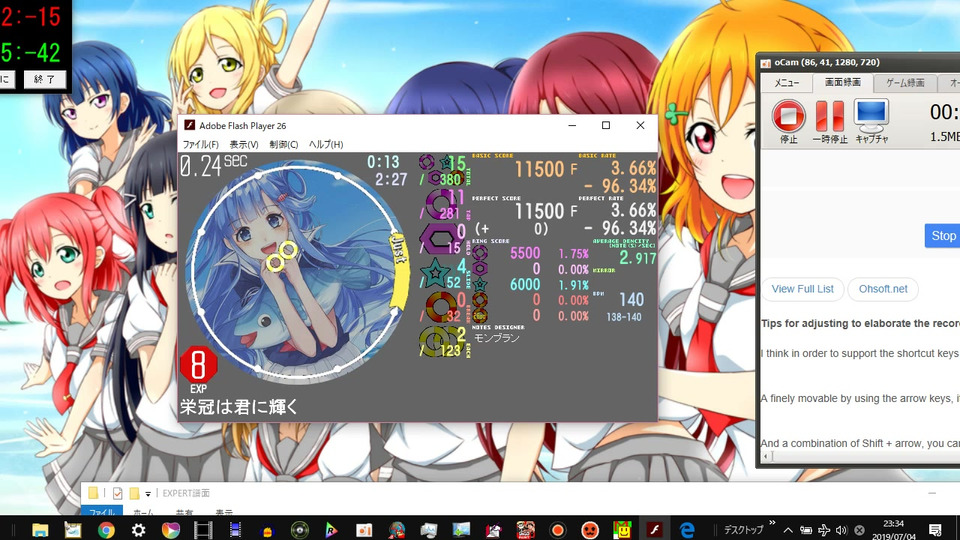Click the volume speaker tray icon
The width and height of the screenshot is (960, 540).
841,530
